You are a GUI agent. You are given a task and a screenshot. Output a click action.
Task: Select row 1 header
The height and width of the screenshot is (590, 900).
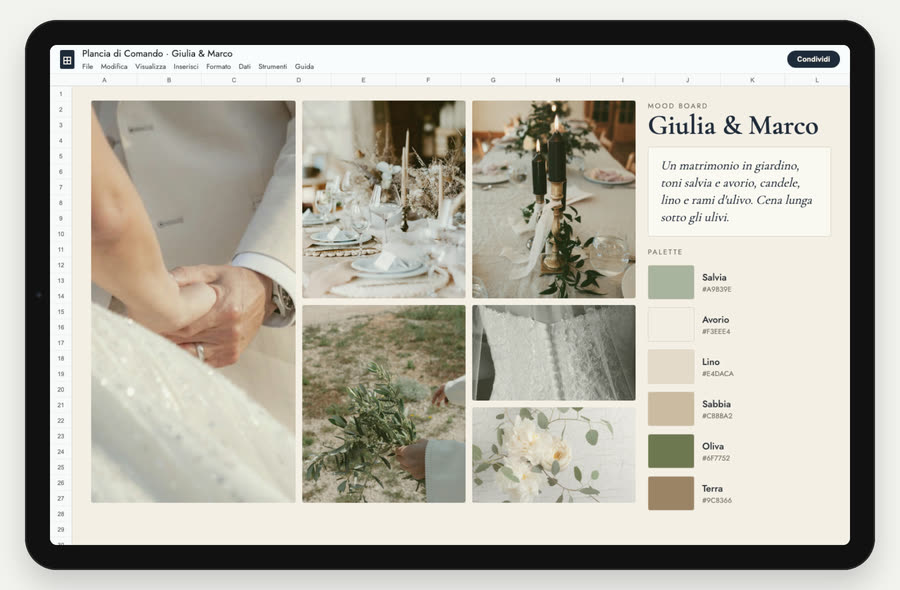[x=61, y=94]
